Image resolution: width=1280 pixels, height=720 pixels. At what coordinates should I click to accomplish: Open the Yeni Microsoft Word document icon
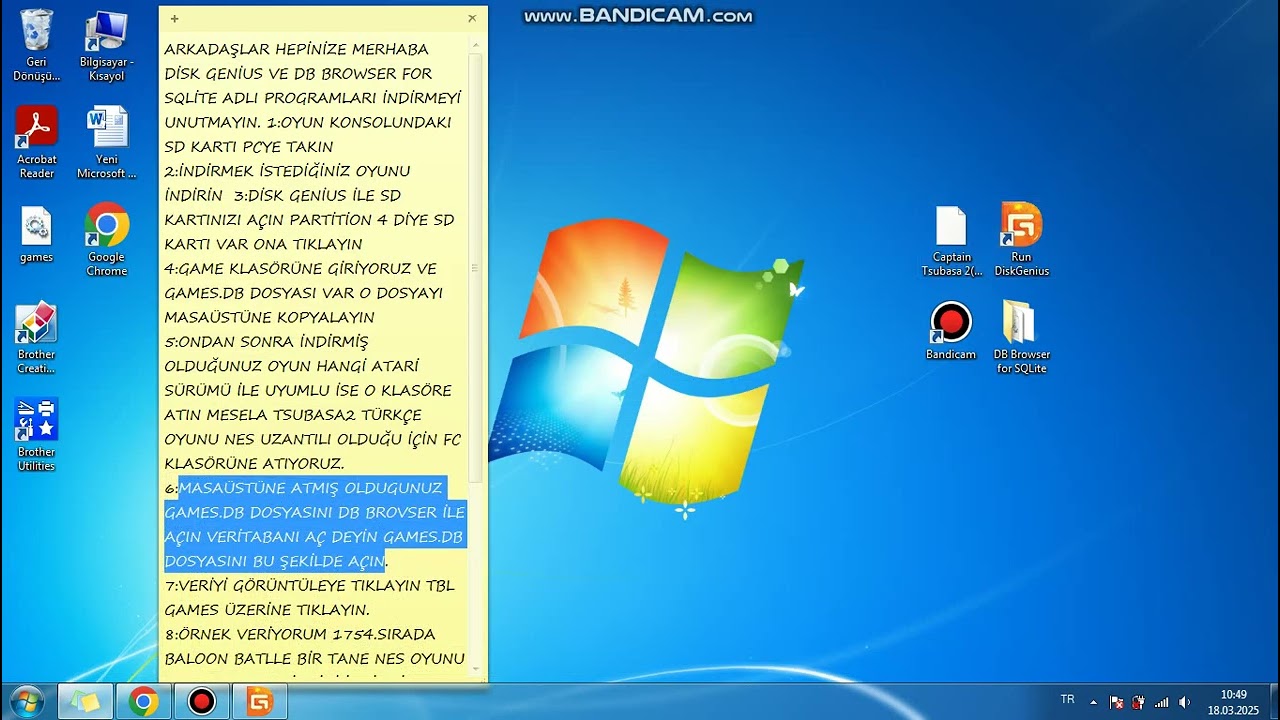[x=106, y=142]
